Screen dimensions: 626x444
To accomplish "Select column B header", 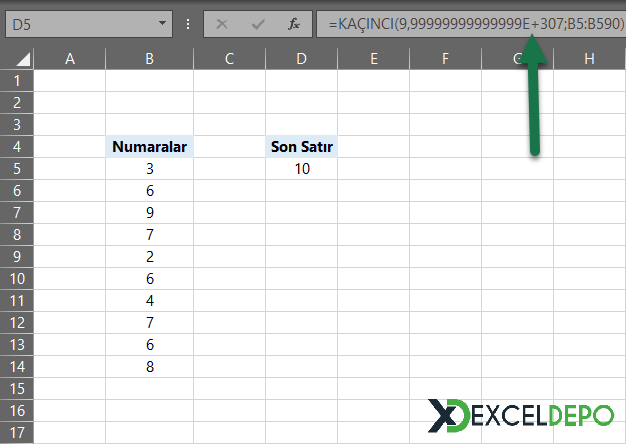I will pos(150,59).
